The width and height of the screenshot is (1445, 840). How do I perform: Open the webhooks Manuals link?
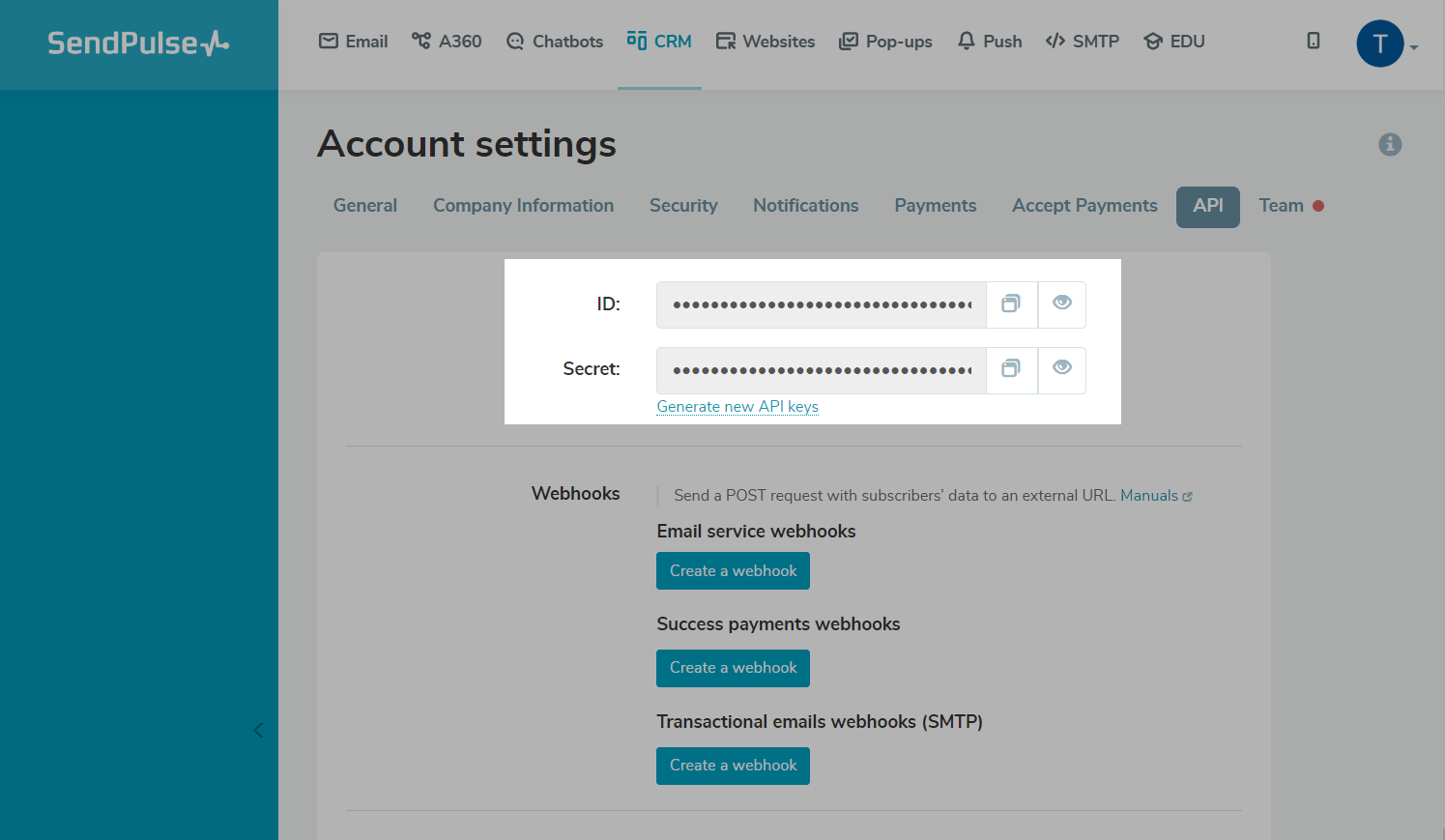[x=1149, y=496]
